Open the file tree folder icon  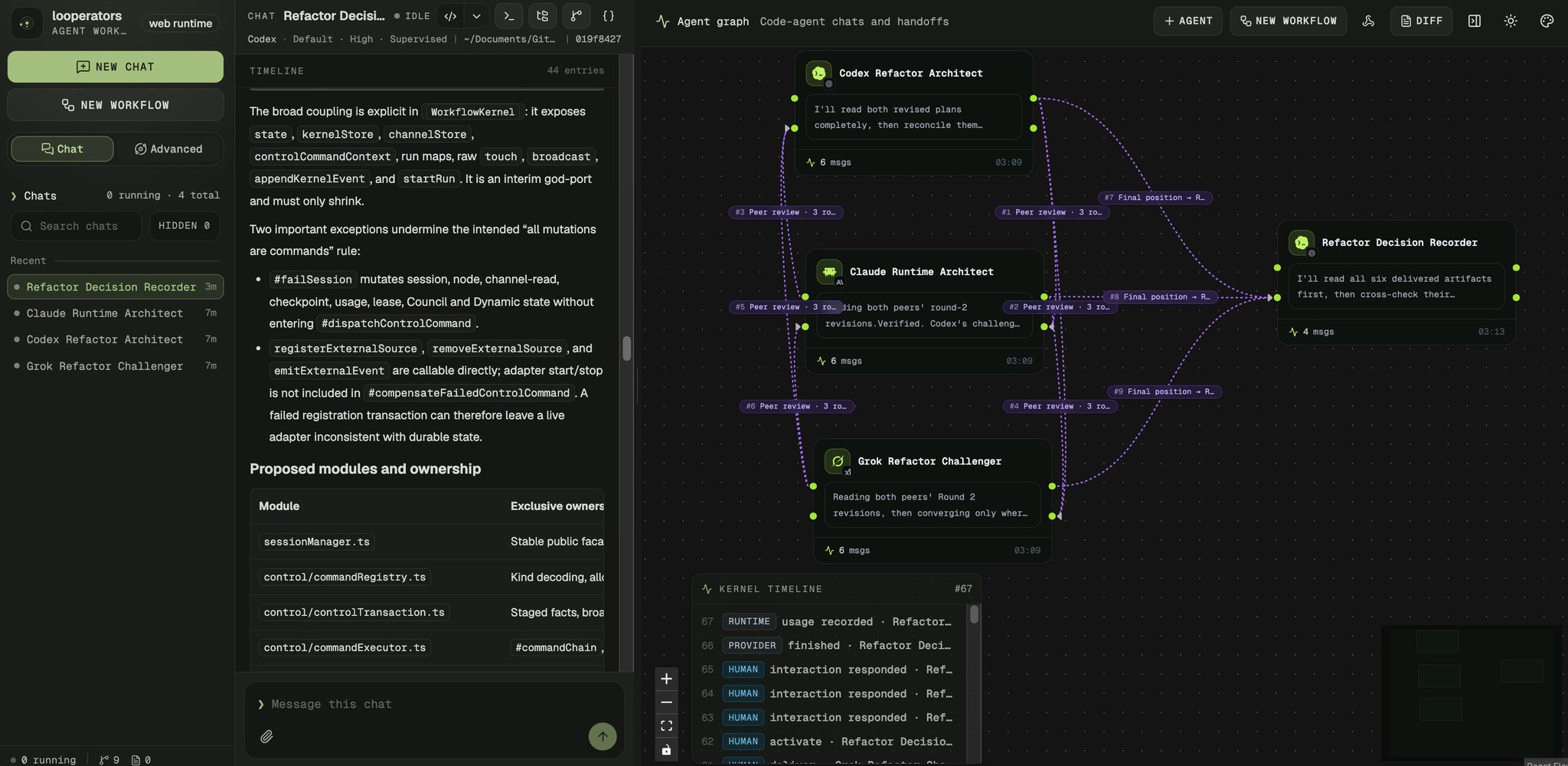click(543, 16)
